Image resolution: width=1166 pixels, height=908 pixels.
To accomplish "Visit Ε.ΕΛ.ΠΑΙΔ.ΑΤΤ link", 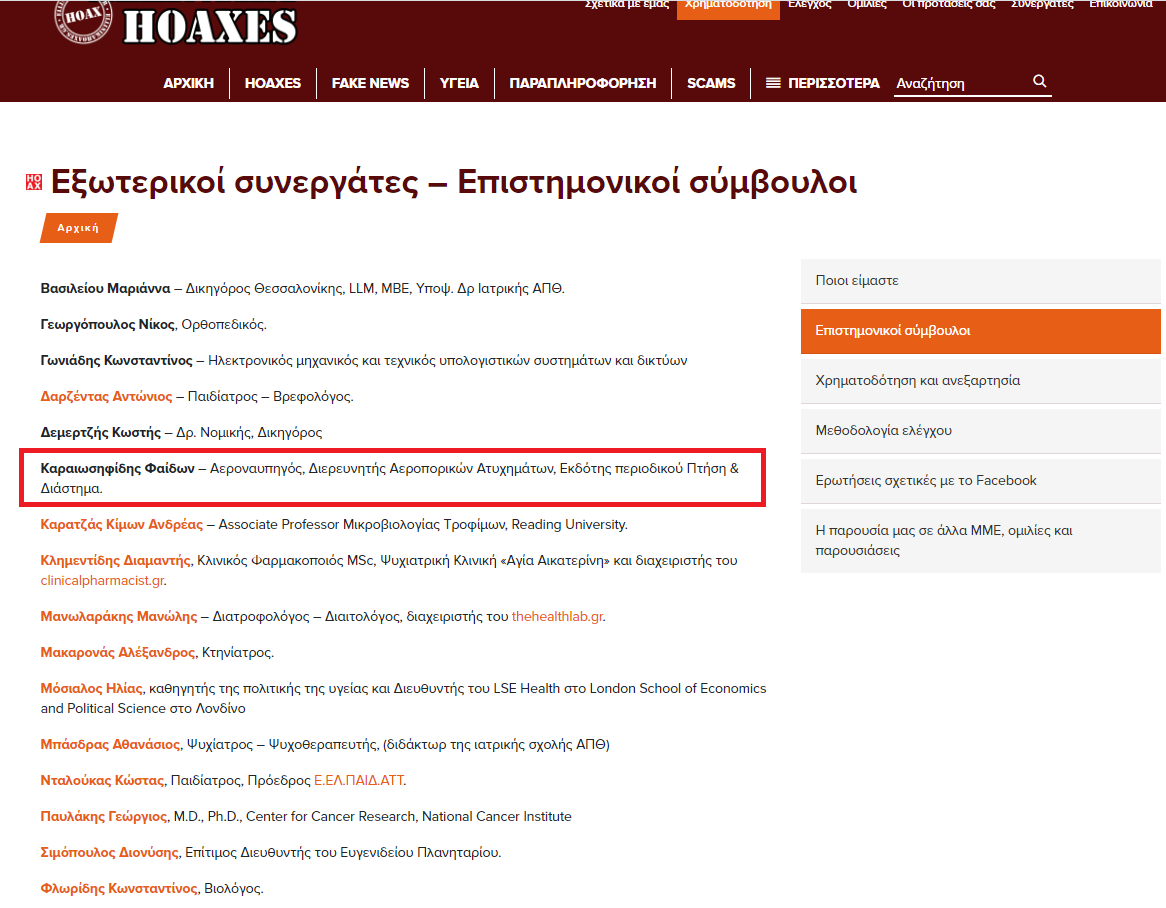I will [358, 780].
